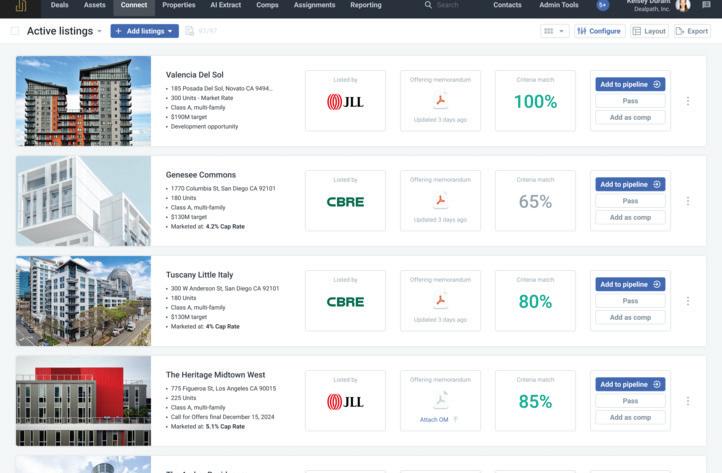Click the document icon beside Add listings
Viewport: 722px width, 473px height.
189,31
